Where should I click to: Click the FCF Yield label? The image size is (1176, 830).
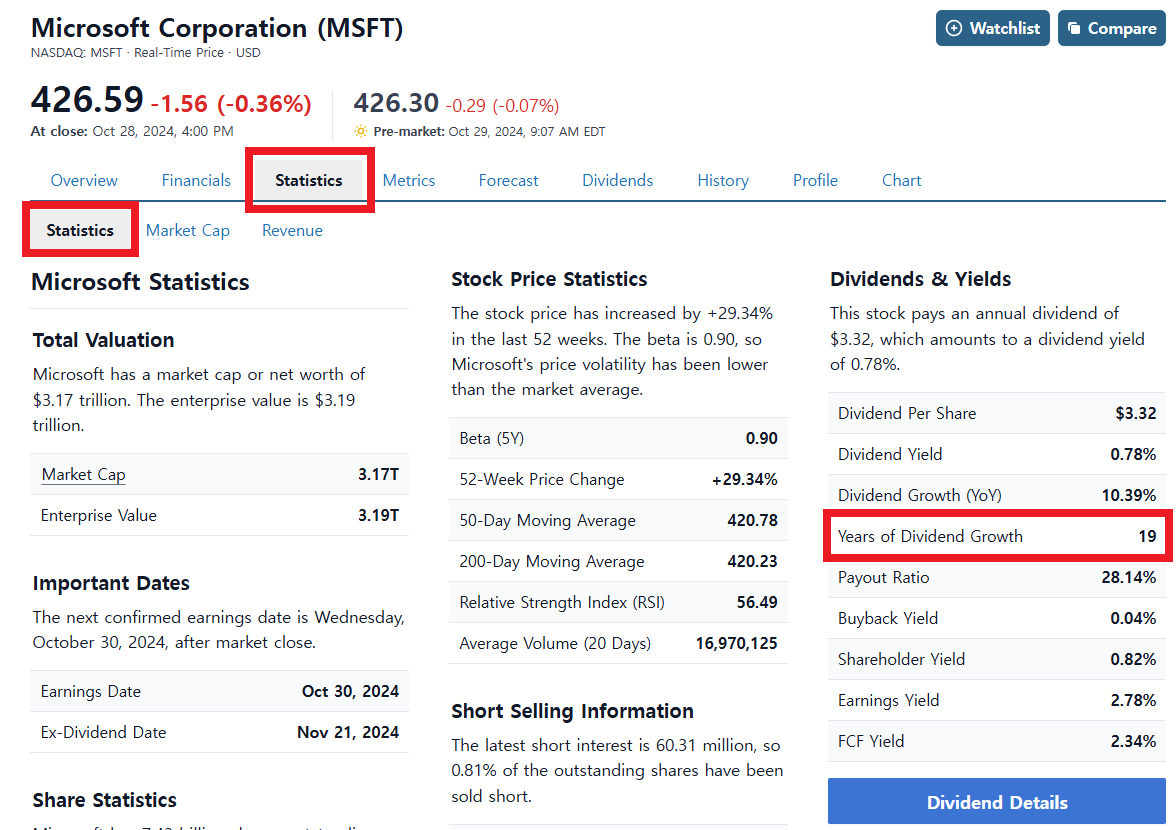[871, 742]
